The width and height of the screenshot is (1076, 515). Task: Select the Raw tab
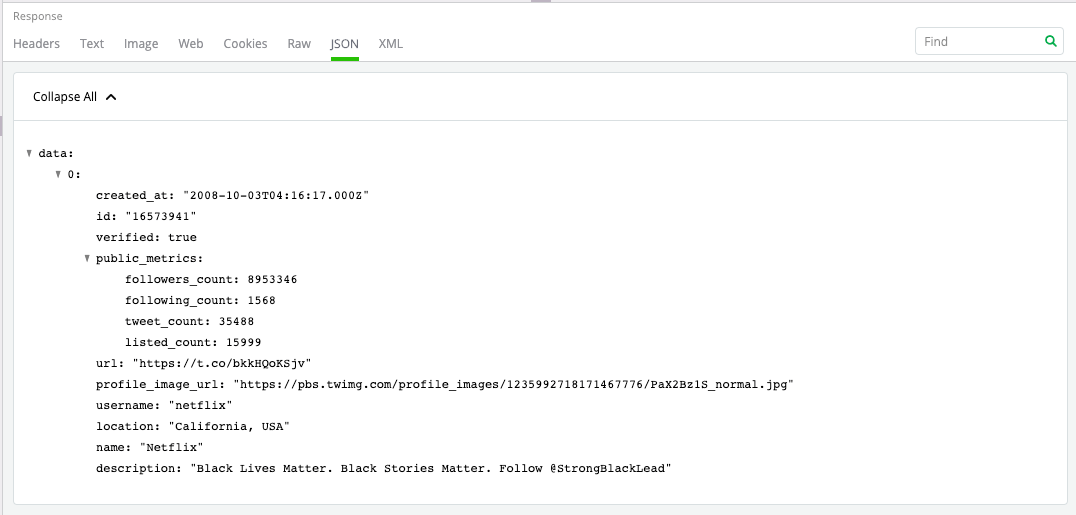pyautogui.click(x=299, y=43)
